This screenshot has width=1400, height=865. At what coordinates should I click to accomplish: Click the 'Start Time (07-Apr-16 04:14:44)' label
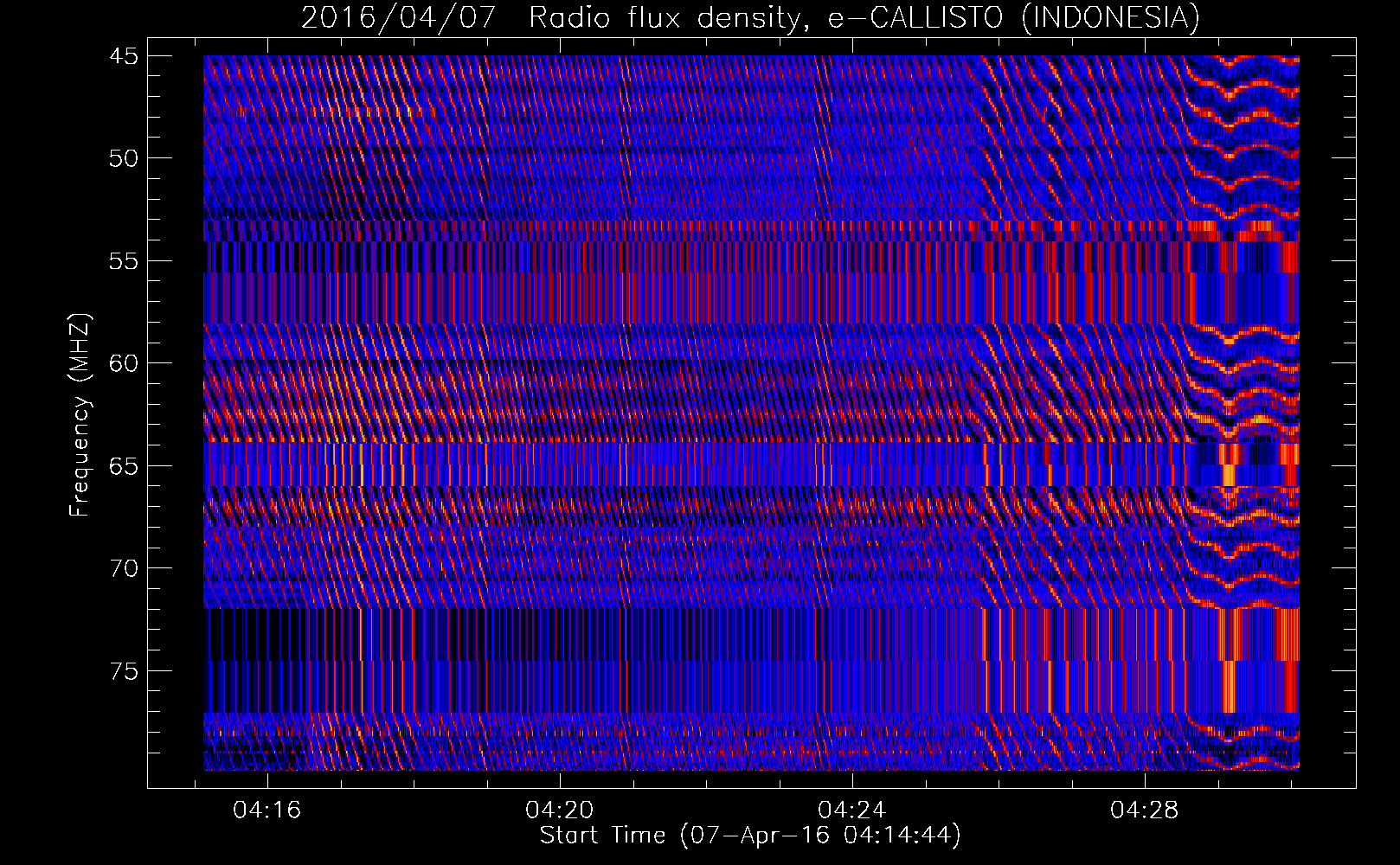point(750,836)
